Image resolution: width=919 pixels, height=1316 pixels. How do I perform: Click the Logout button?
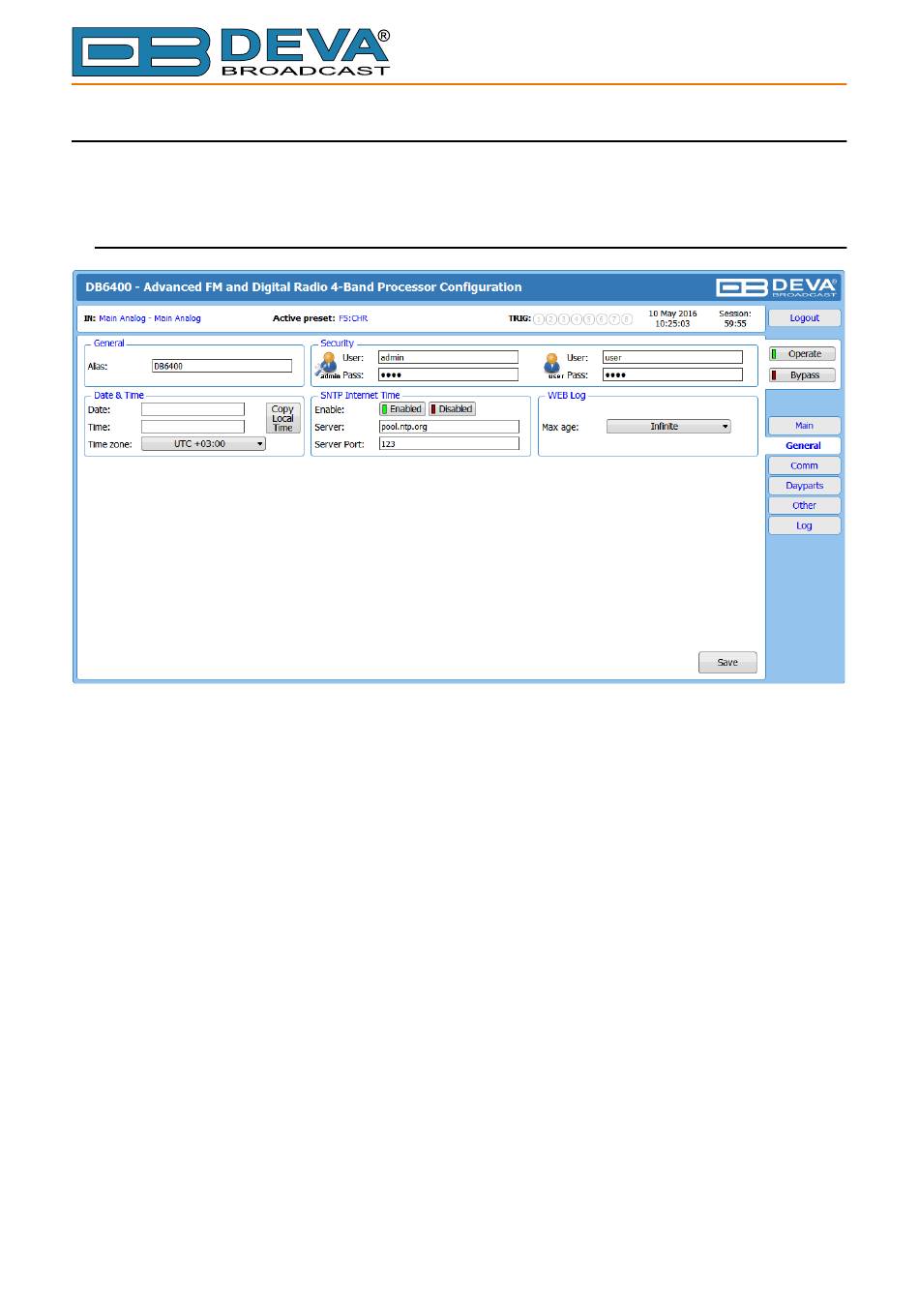click(804, 318)
